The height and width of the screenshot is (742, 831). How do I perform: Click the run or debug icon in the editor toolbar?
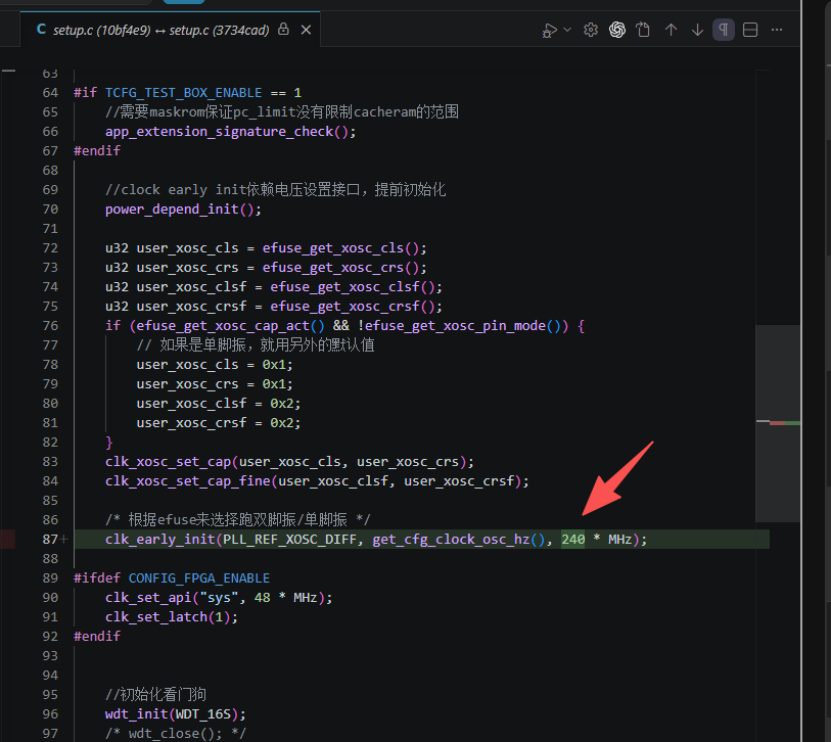pyautogui.click(x=550, y=30)
